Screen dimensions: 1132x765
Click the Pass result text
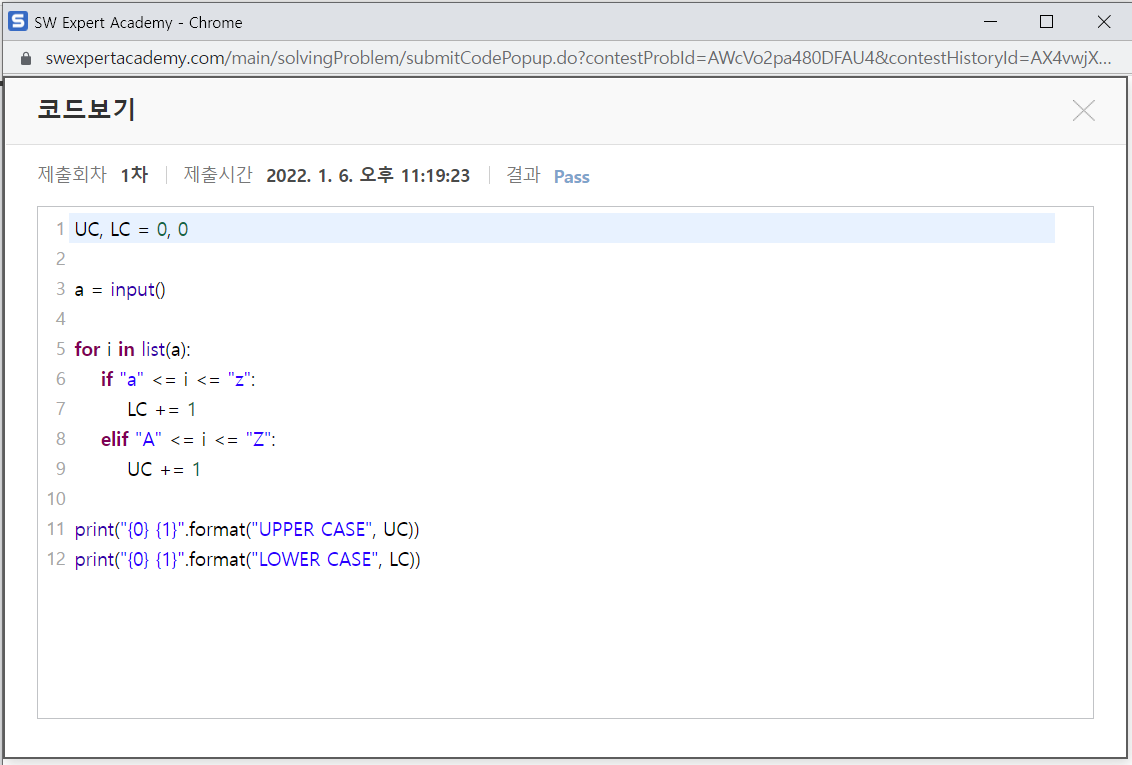click(x=572, y=177)
